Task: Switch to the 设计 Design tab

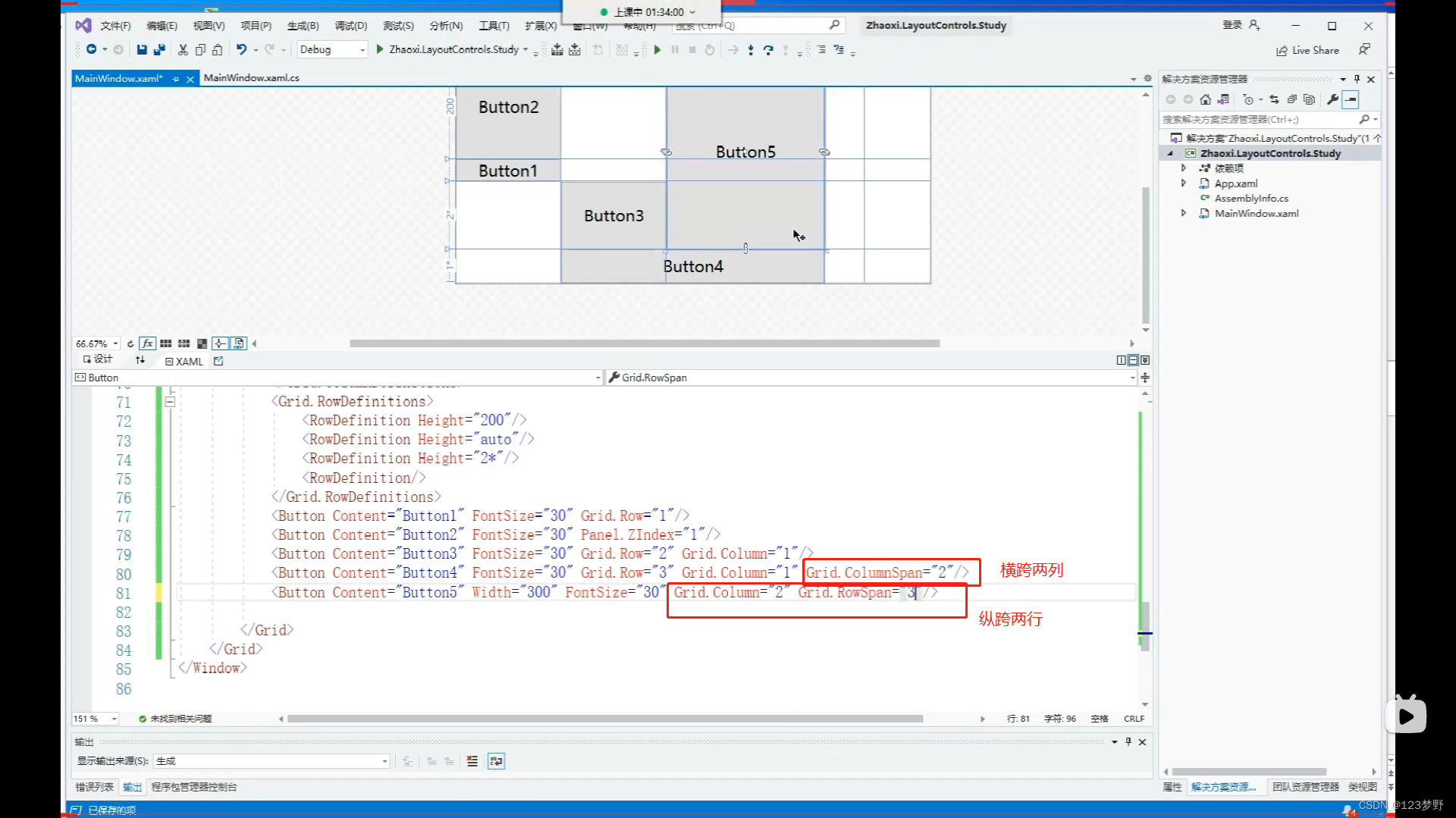Action: (98, 360)
